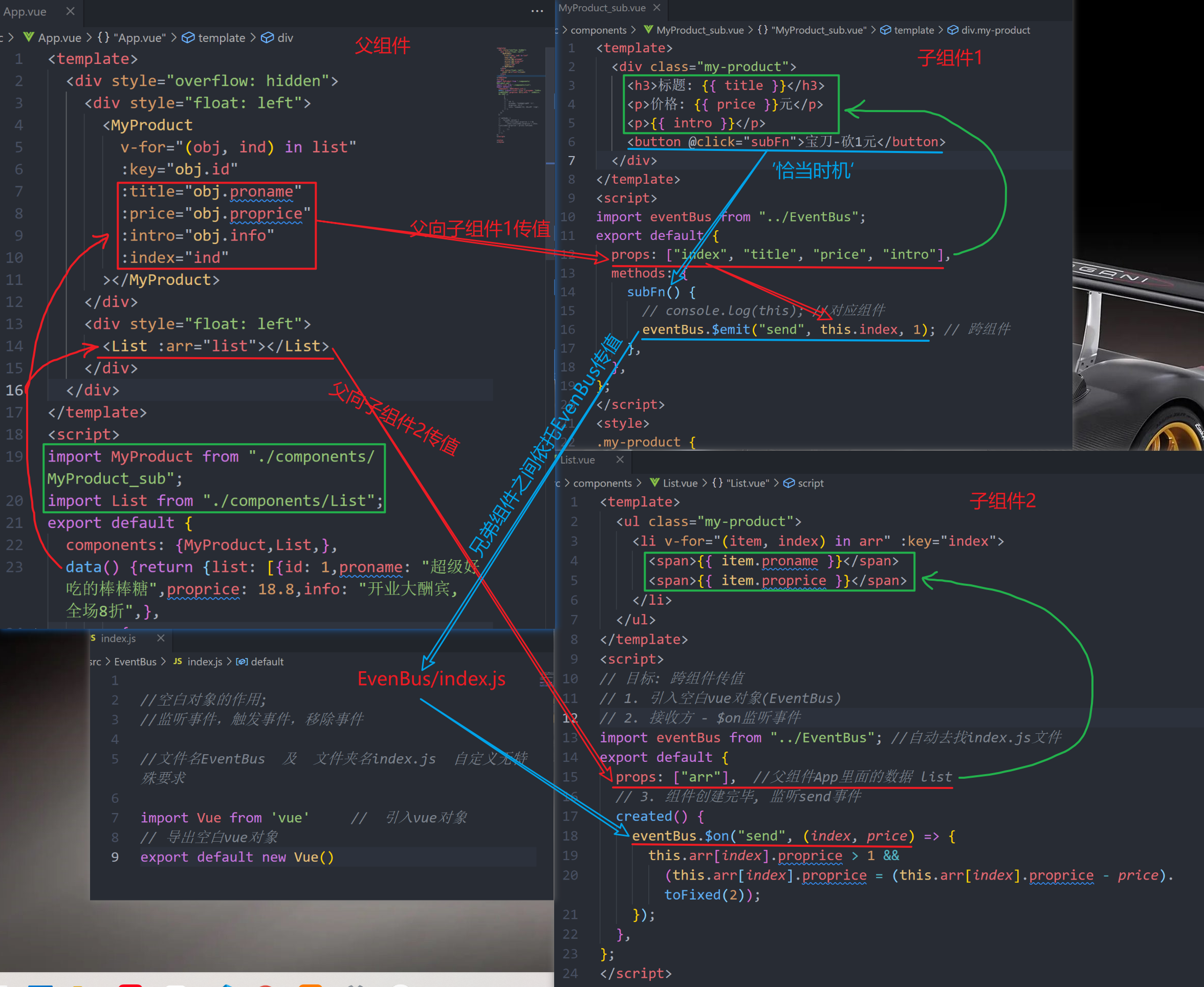This screenshot has width=1204, height=987.
Task: Click the @click="subFn" button line in MyProduct_sub.vue
Action: tap(786, 142)
